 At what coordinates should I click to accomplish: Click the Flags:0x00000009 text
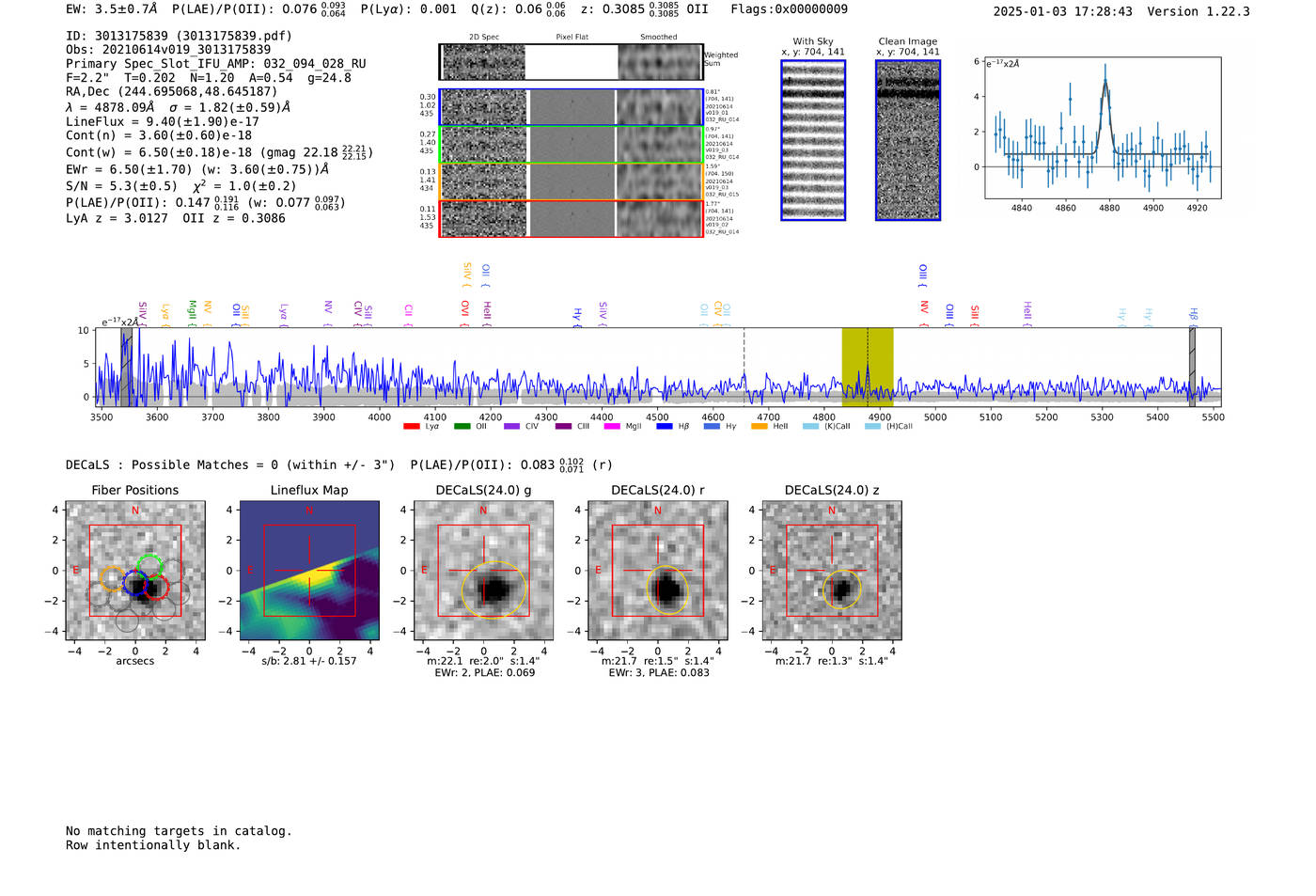click(790, 9)
